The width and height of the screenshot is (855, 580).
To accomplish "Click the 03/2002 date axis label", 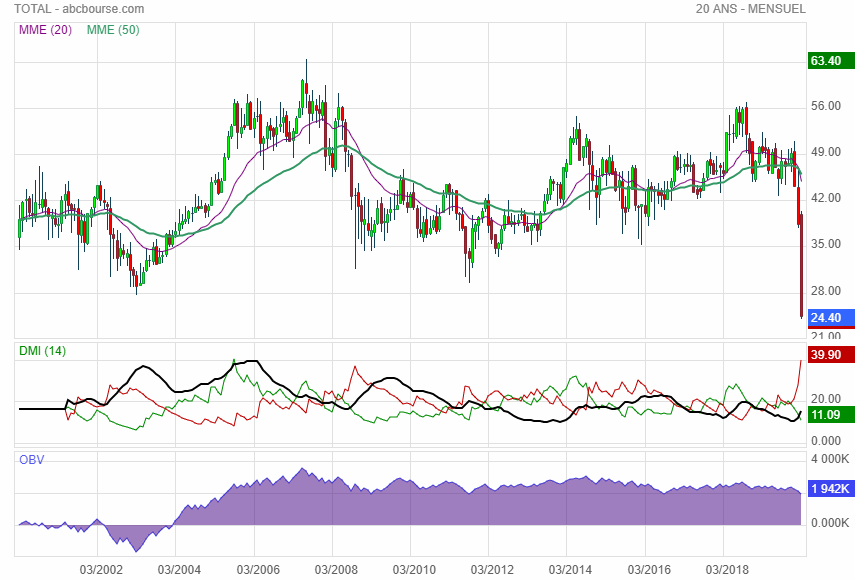I will [x=101, y=570].
